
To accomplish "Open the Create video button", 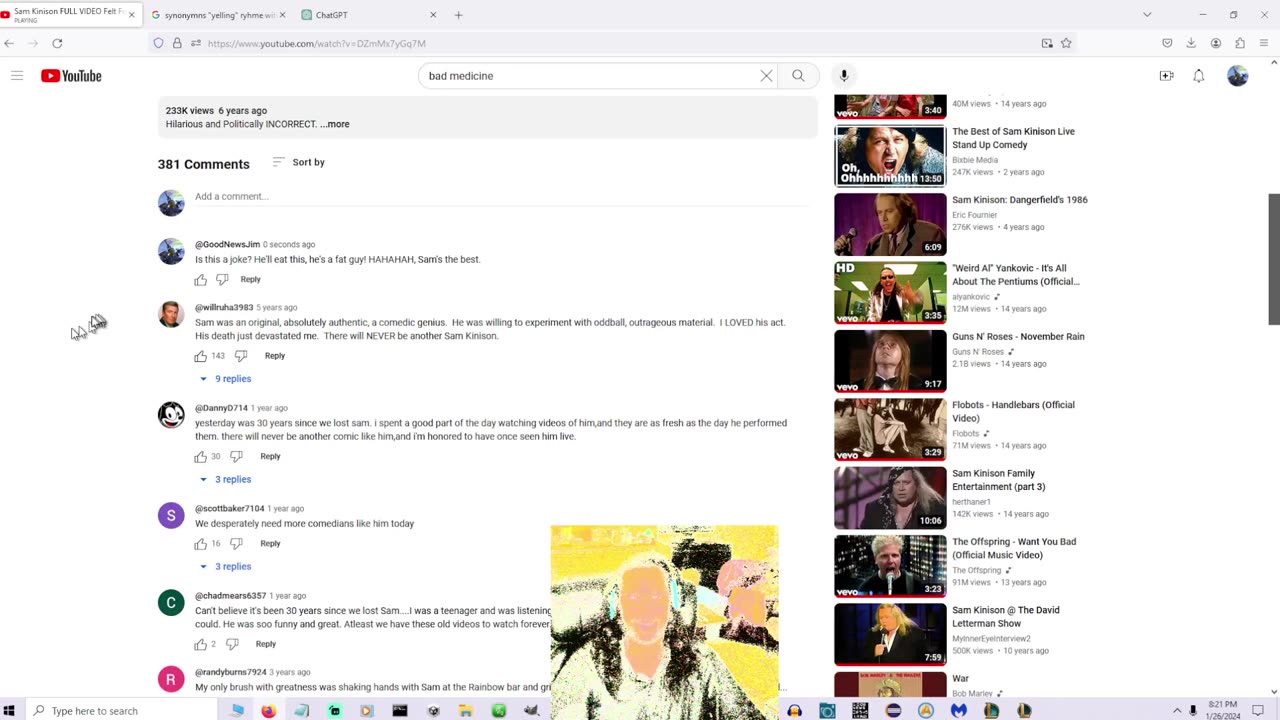I will click(x=1166, y=76).
